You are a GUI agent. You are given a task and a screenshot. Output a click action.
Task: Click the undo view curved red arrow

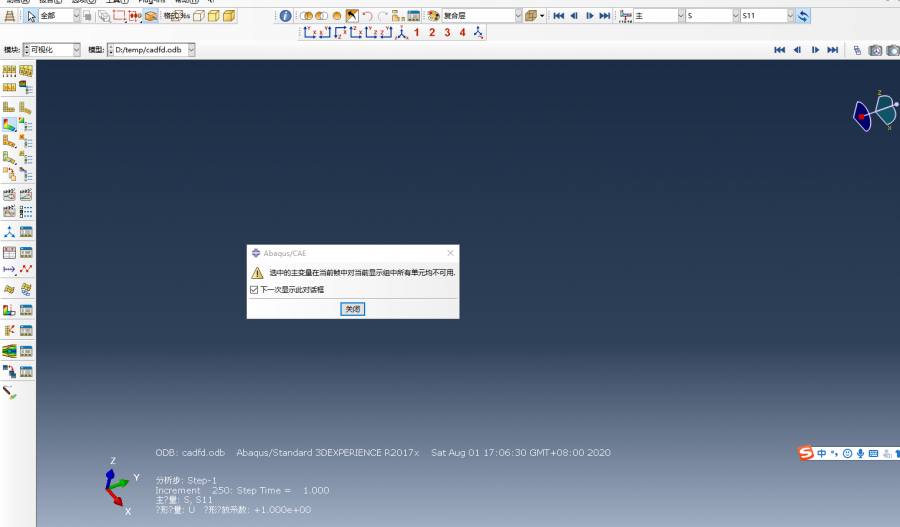367,16
